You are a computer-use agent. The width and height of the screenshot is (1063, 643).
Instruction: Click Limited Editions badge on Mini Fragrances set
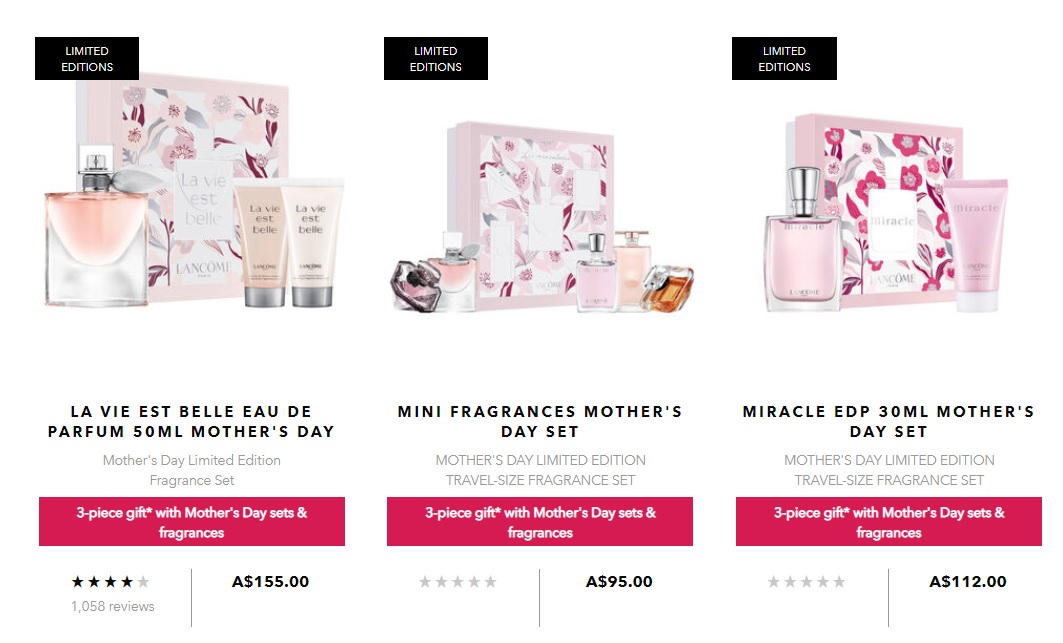(x=435, y=59)
